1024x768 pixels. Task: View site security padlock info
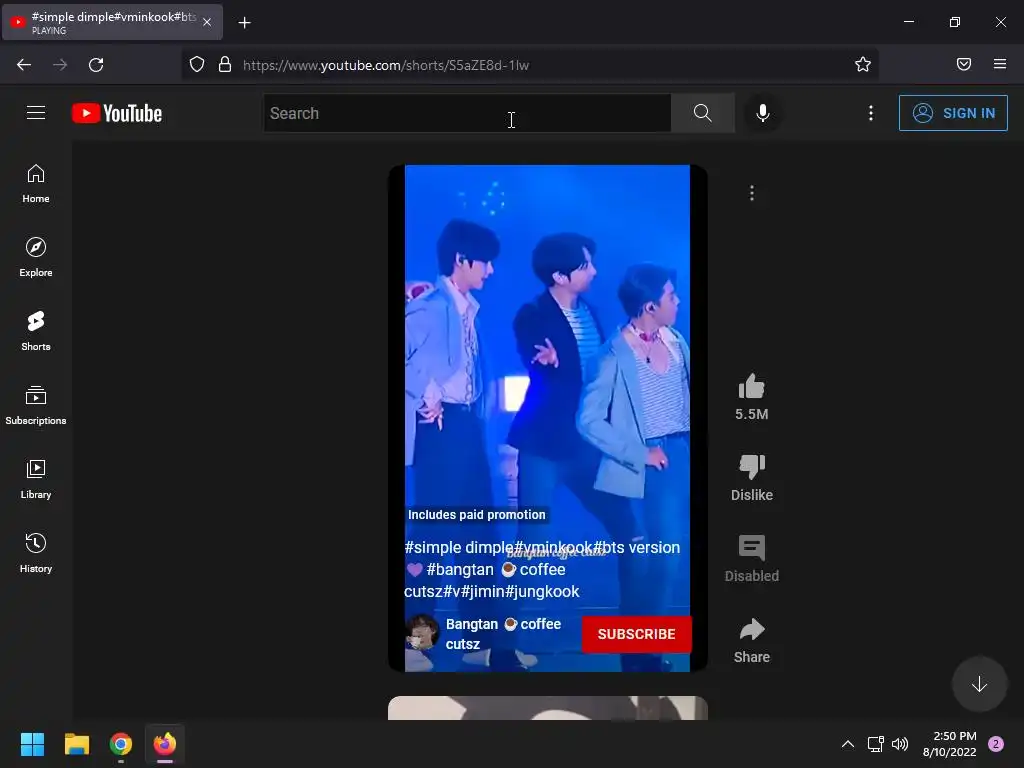[225, 65]
